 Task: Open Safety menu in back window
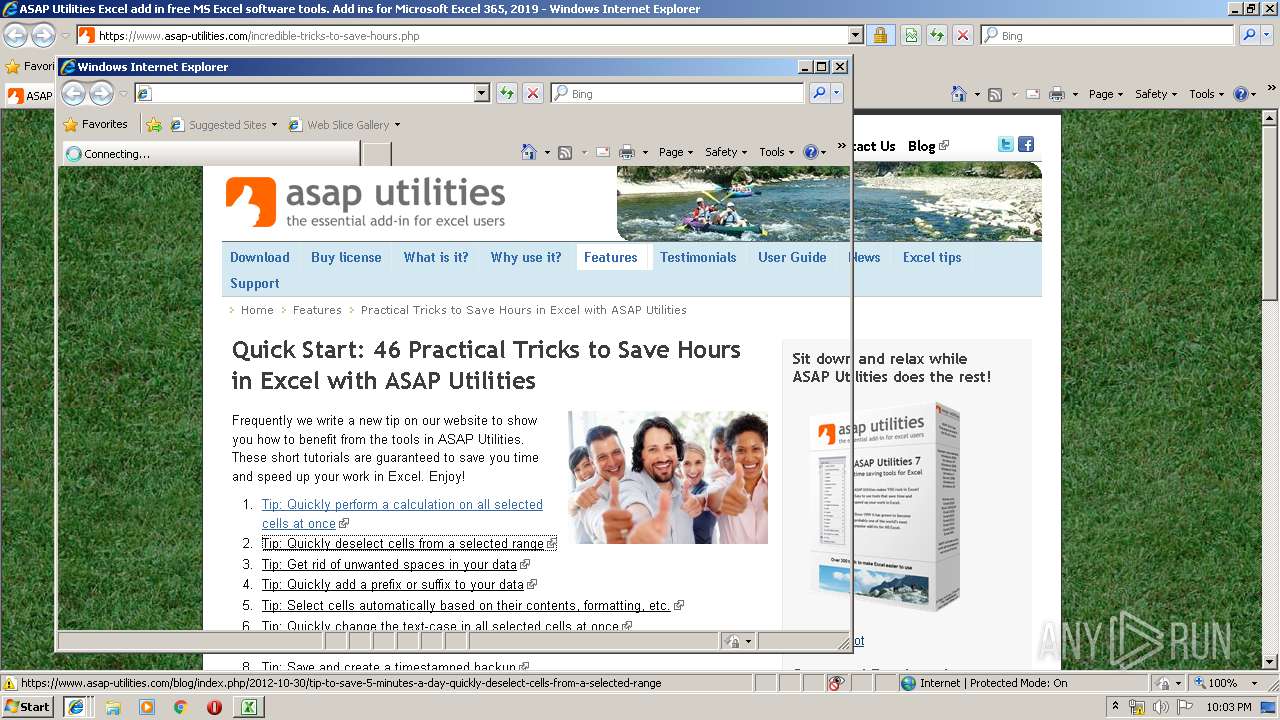(1156, 94)
